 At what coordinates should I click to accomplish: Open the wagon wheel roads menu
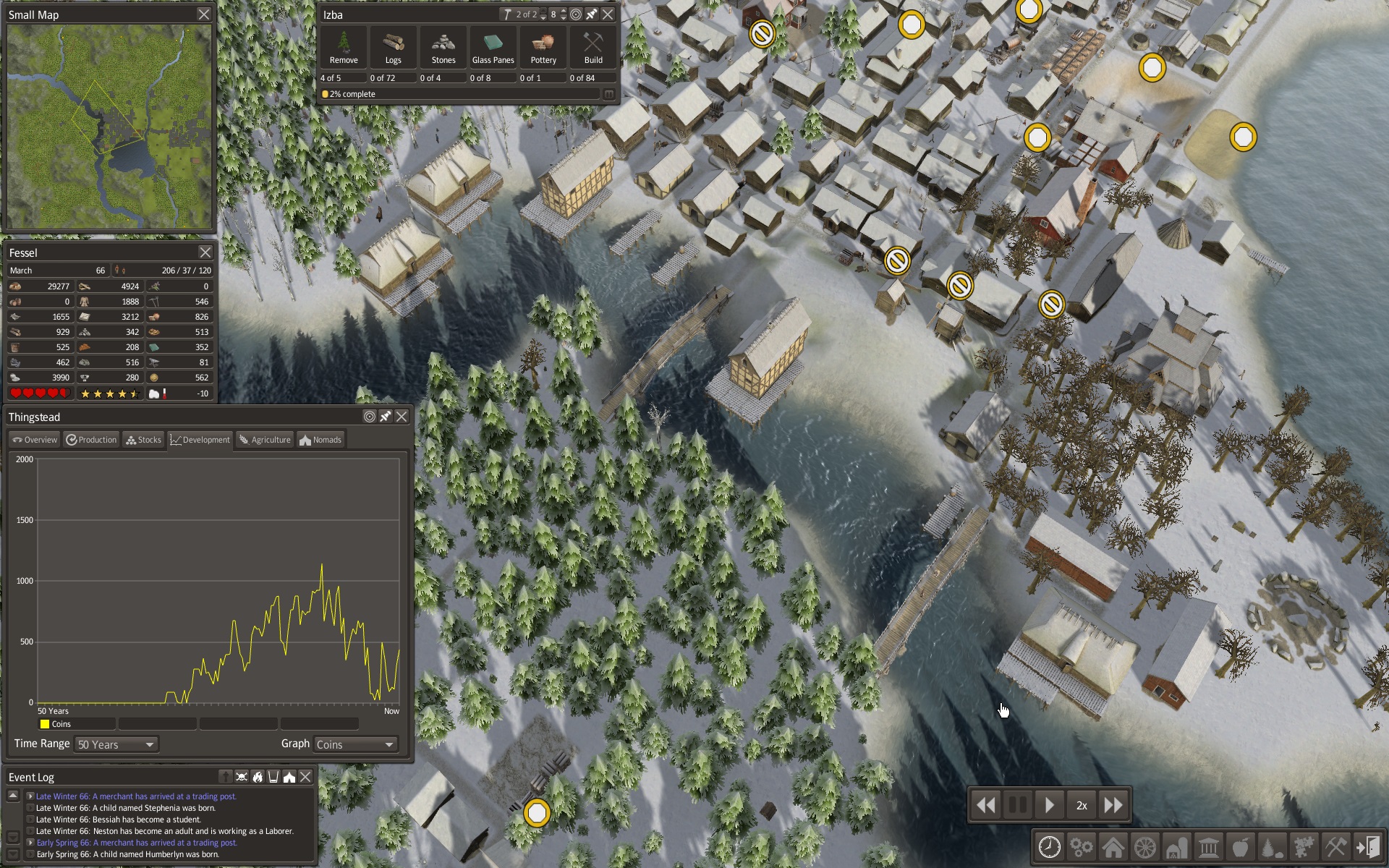pos(1144,847)
